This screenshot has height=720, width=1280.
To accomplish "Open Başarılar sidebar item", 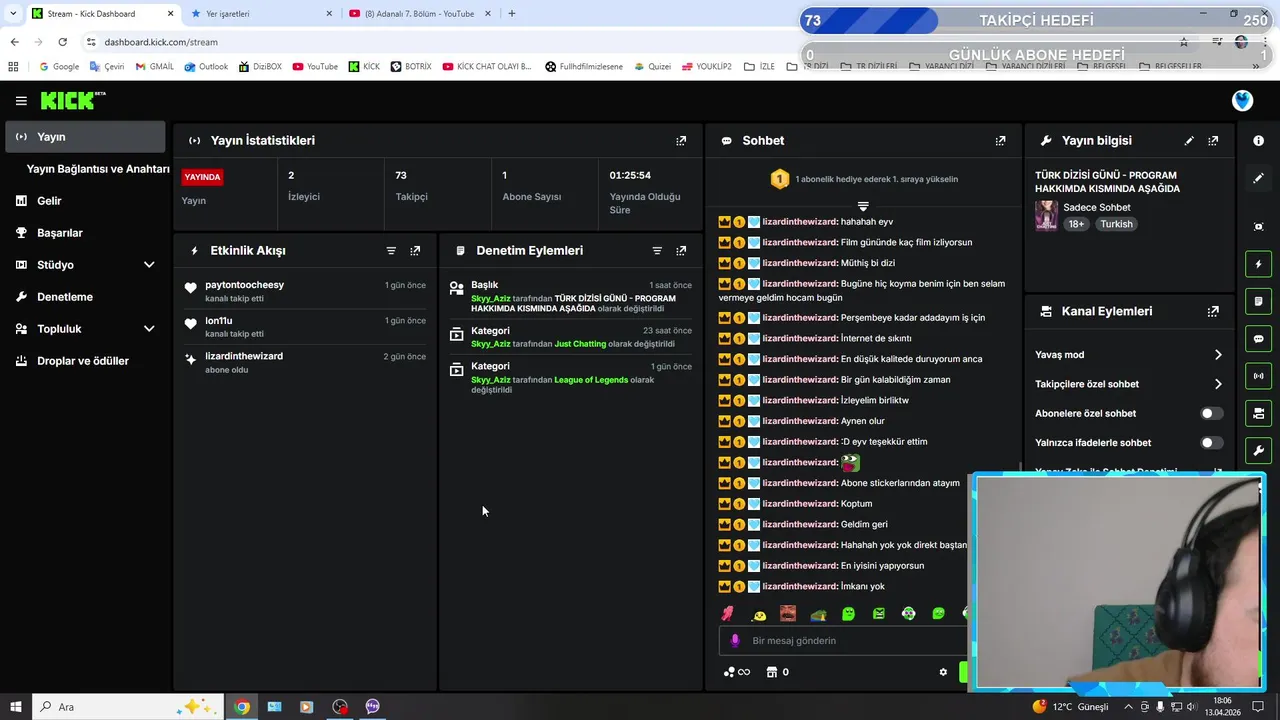I will (59, 233).
